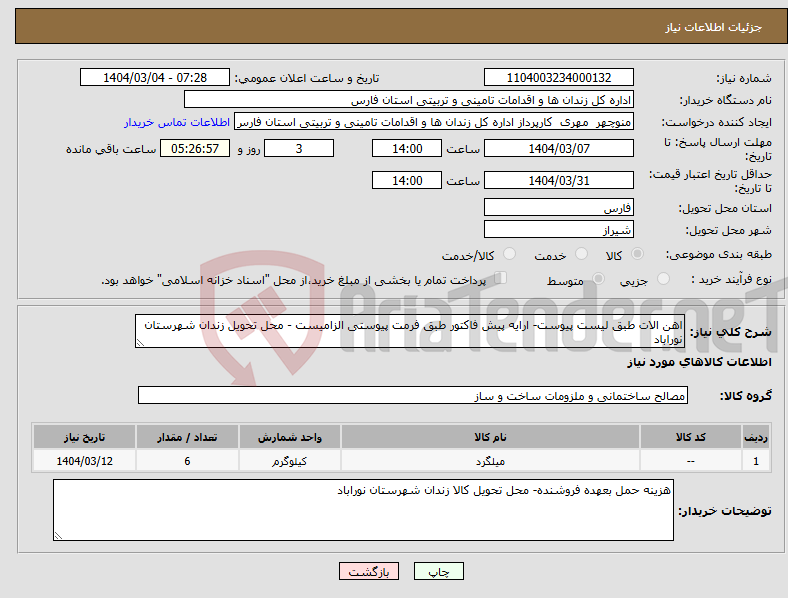Screen dimensions: 788x598
Task: Click the resize handle of description textarea
Action: [x=140, y=343]
